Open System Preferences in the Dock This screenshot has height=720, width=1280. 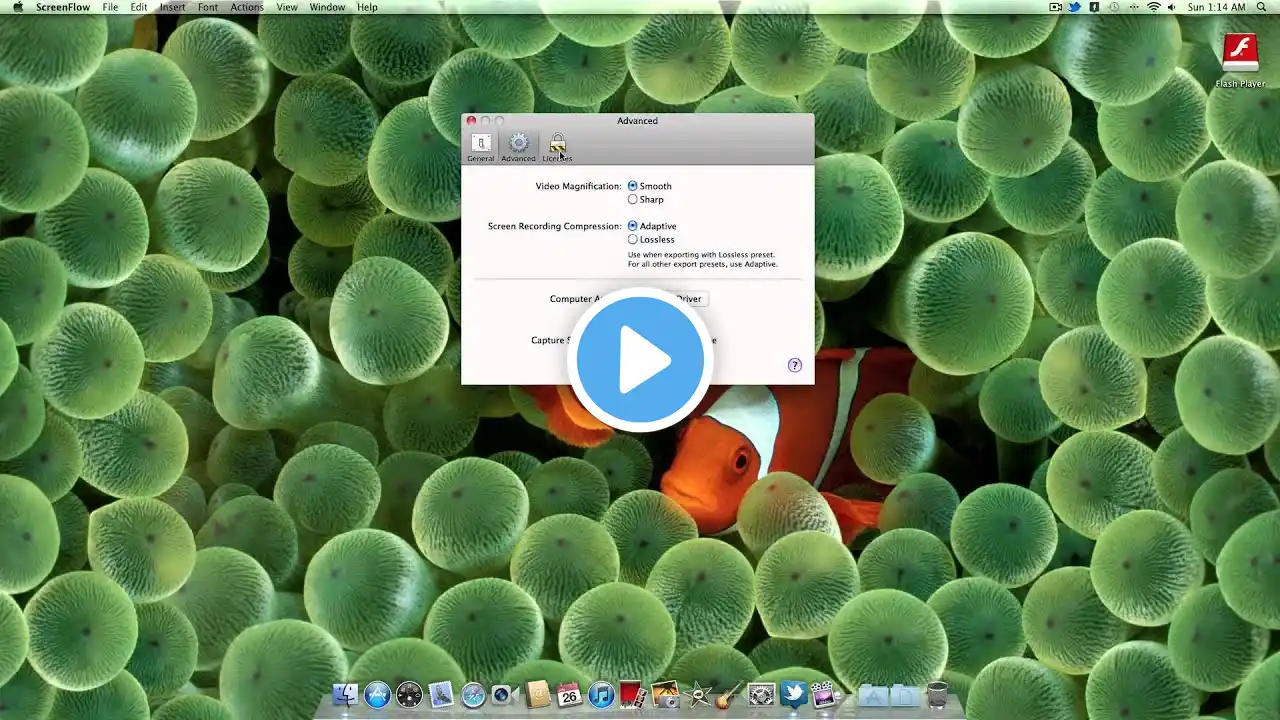761,695
